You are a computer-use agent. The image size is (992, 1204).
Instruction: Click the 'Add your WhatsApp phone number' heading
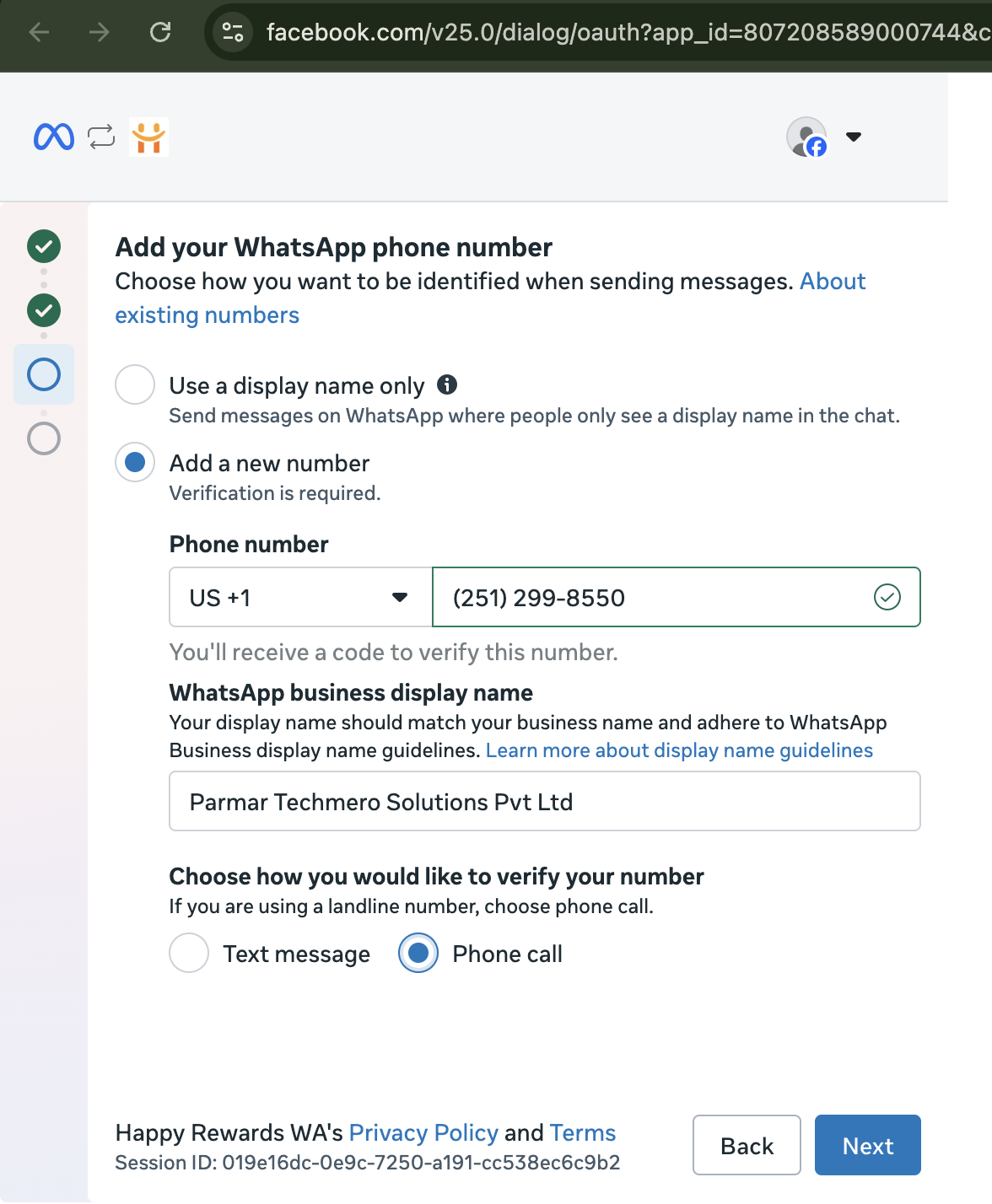[334, 247]
